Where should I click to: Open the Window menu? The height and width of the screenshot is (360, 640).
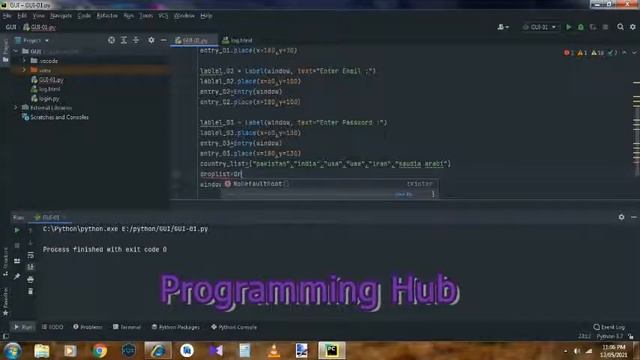[184, 16]
